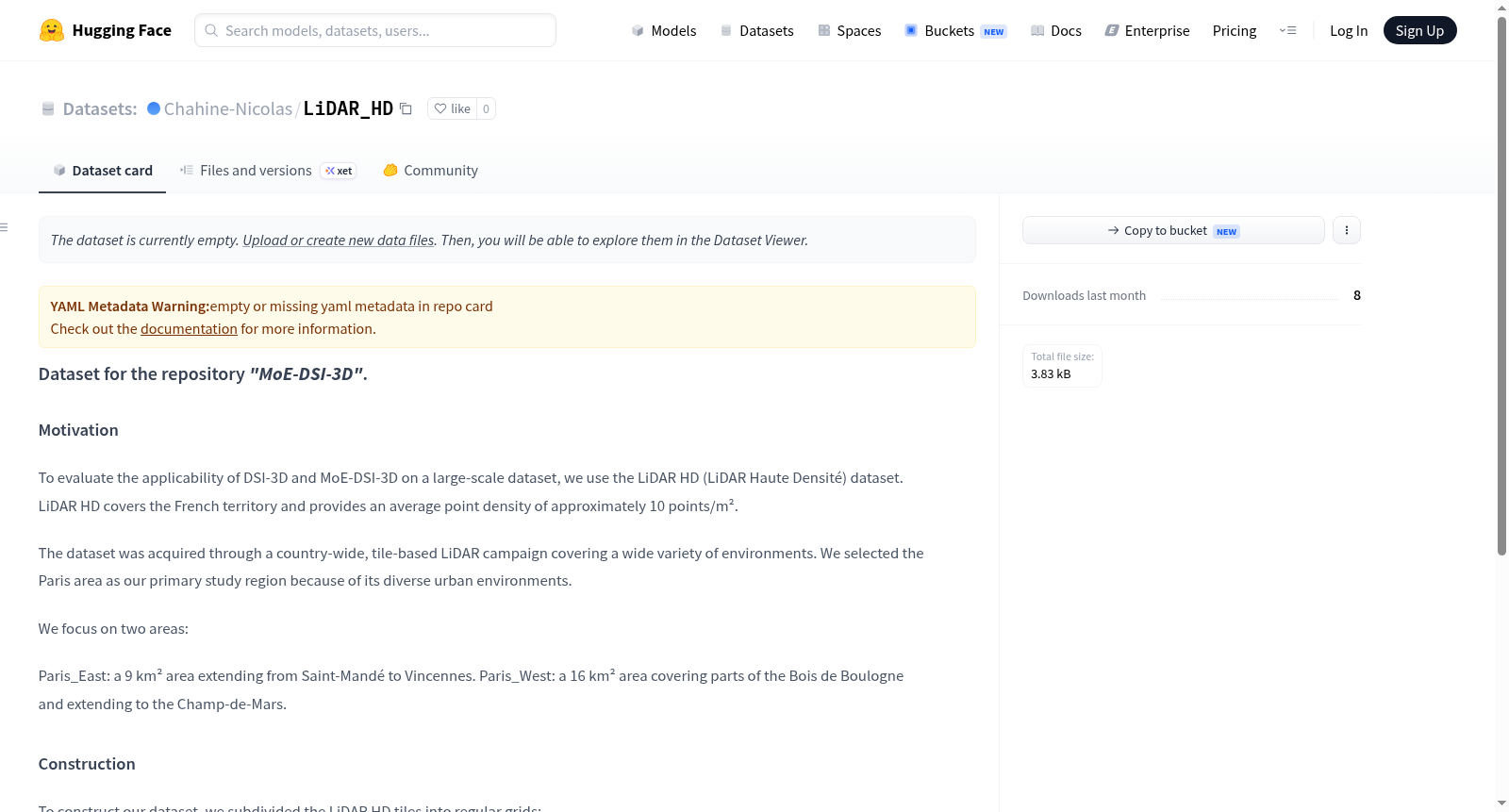Click the Log In link
This screenshot has width=1509, height=812.
[1349, 30]
